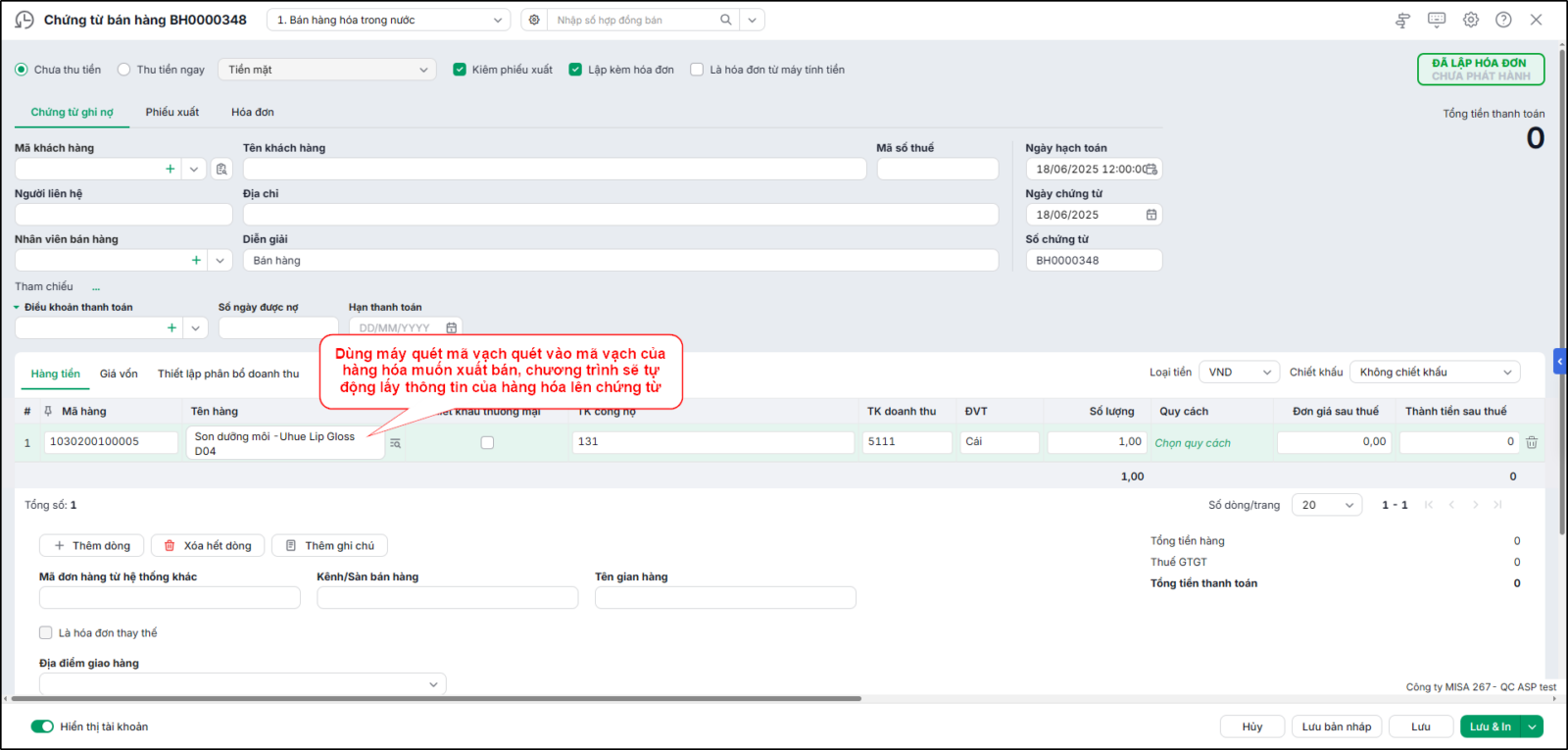This screenshot has height=750, width=1568.
Task: Change rows per page dropdown showing 20
Action: (x=1327, y=505)
